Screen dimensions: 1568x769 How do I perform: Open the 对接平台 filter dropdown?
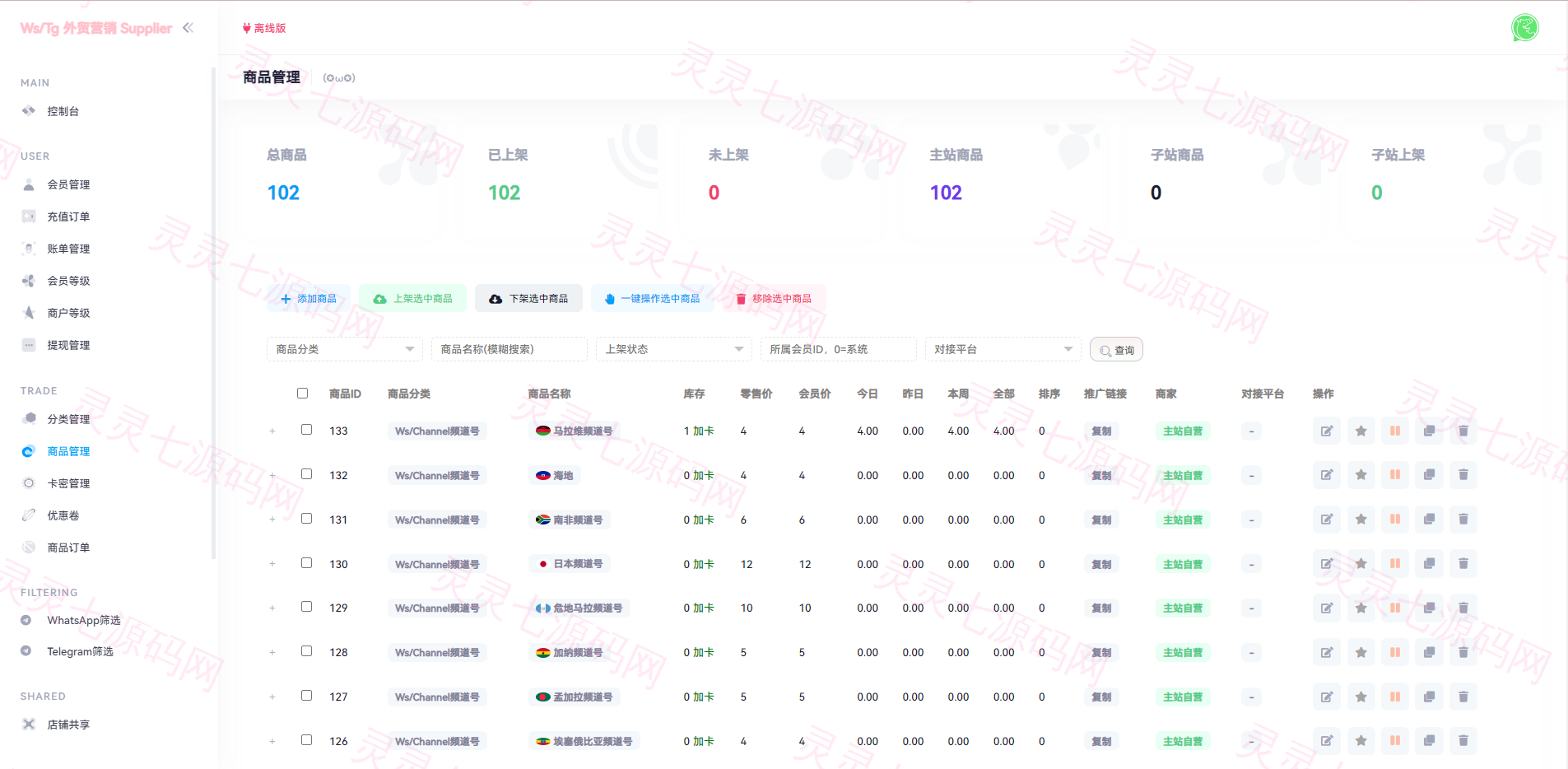click(x=1003, y=349)
